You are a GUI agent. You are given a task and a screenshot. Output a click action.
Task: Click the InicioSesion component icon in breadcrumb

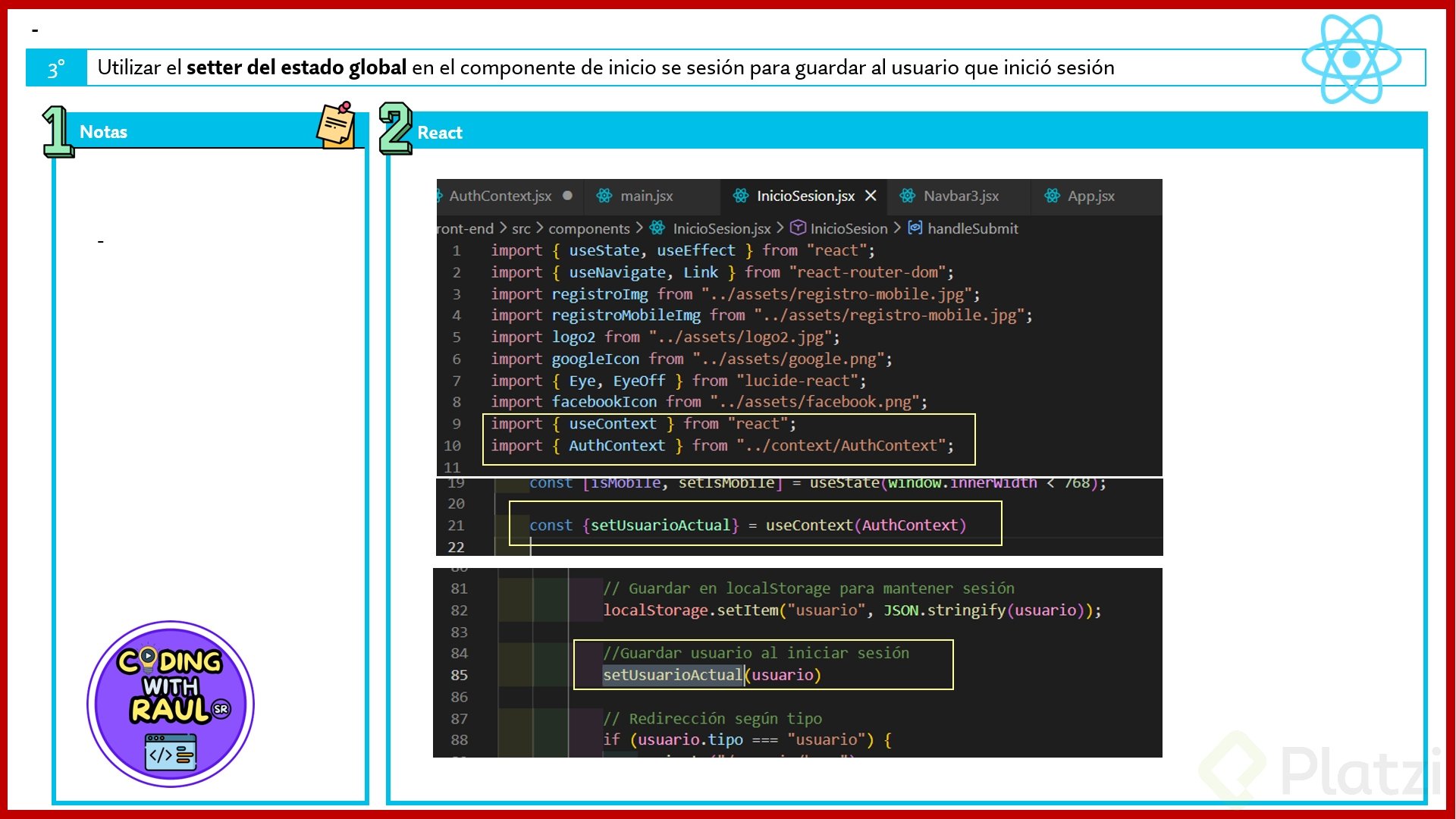[798, 227]
